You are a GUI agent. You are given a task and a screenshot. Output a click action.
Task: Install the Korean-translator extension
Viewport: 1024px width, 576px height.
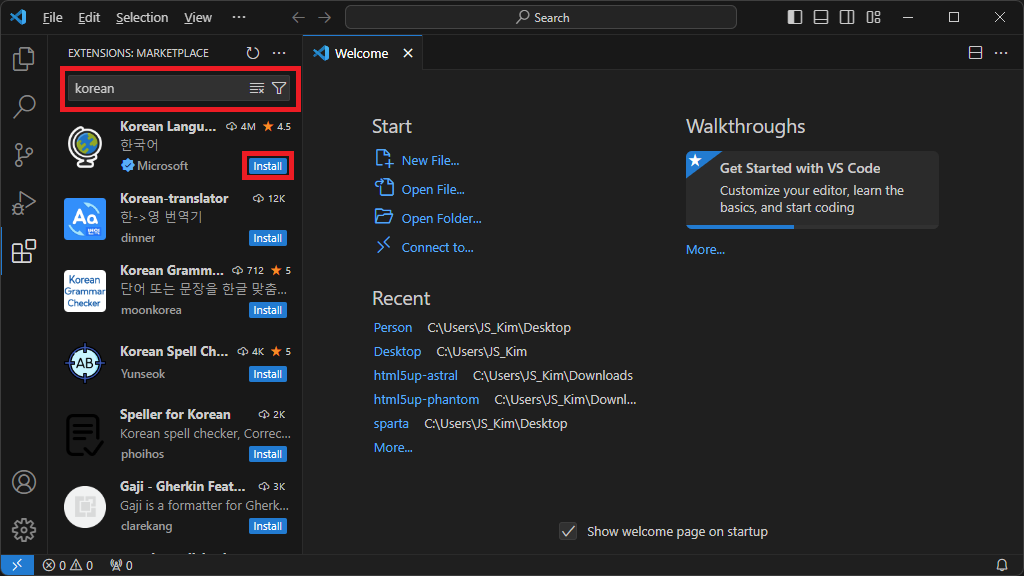point(268,238)
